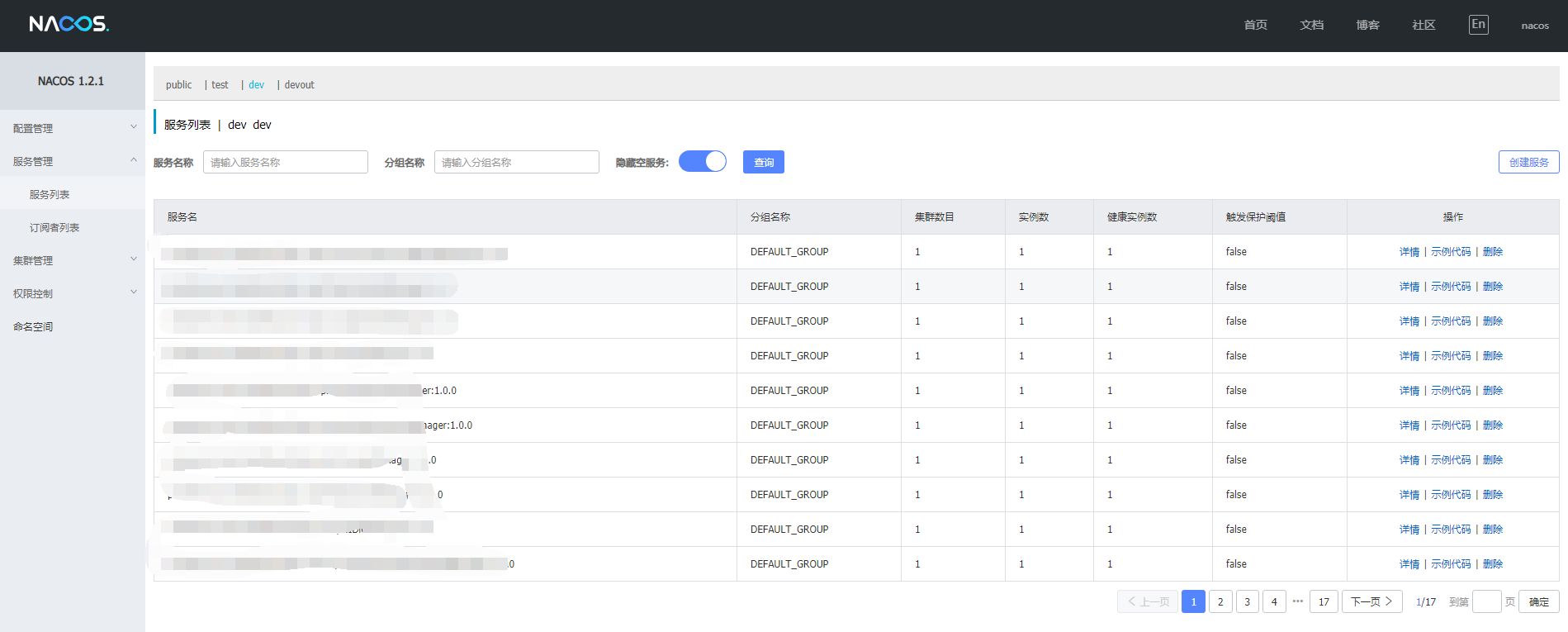Expand the 配置管理 sidebar menu
This screenshot has width=1568, height=632.
click(73, 128)
